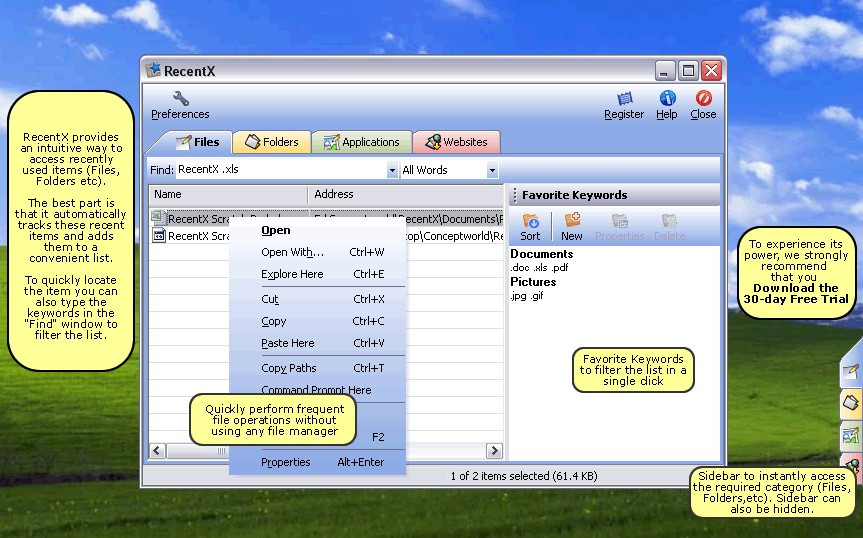863x538 pixels.
Task: Click the horizontal scrollbar right arrow
Action: tap(494, 451)
